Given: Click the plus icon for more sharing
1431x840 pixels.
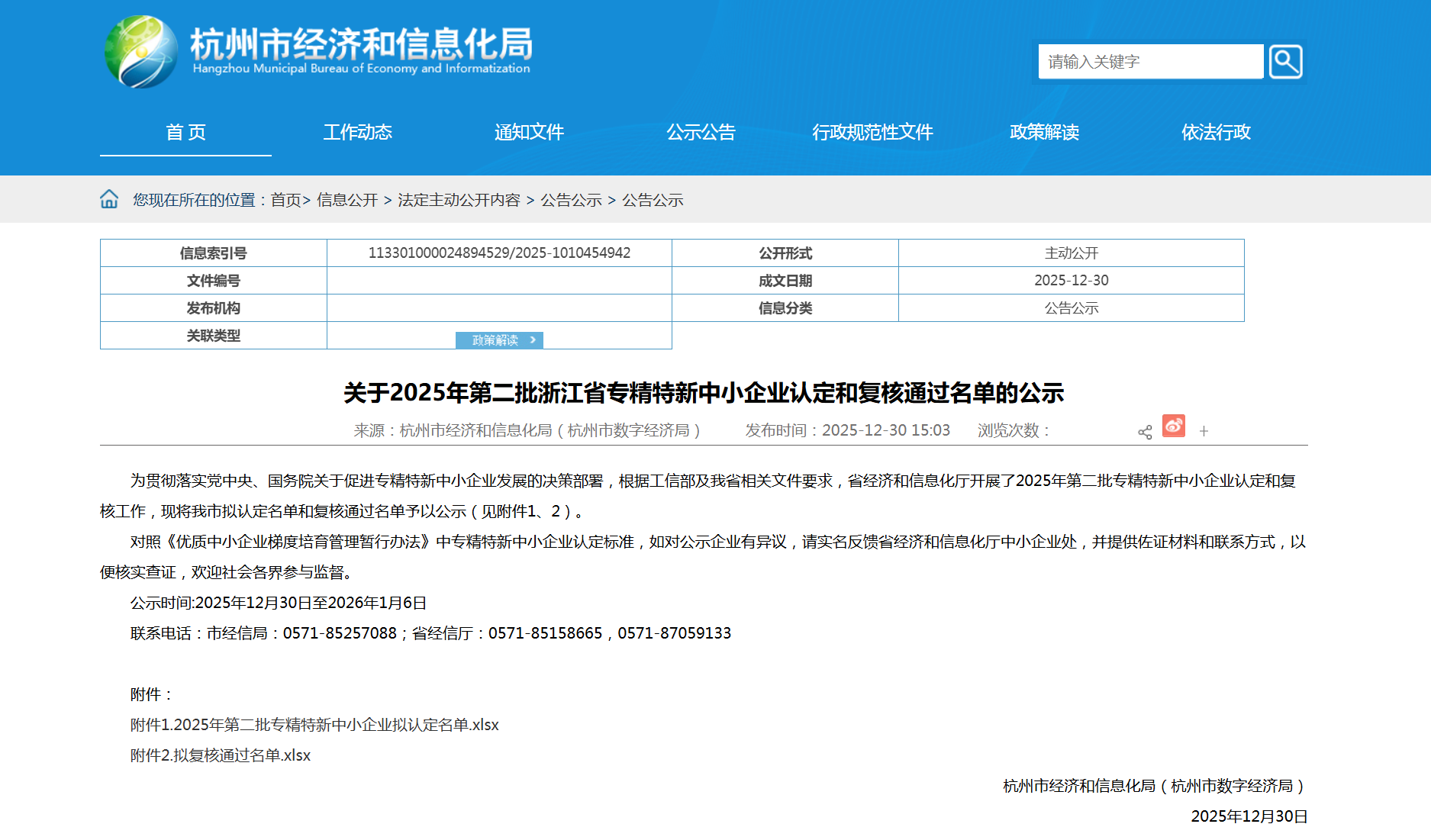Looking at the screenshot, I should (1204, 432).
